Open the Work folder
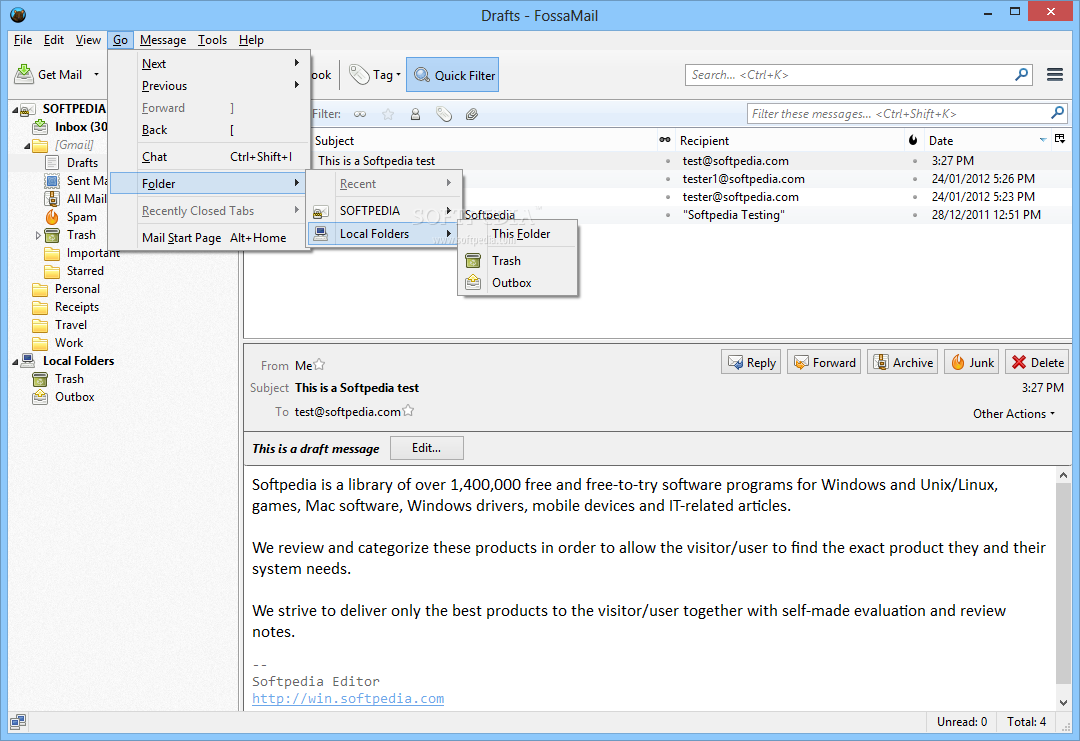 [58, 342]
